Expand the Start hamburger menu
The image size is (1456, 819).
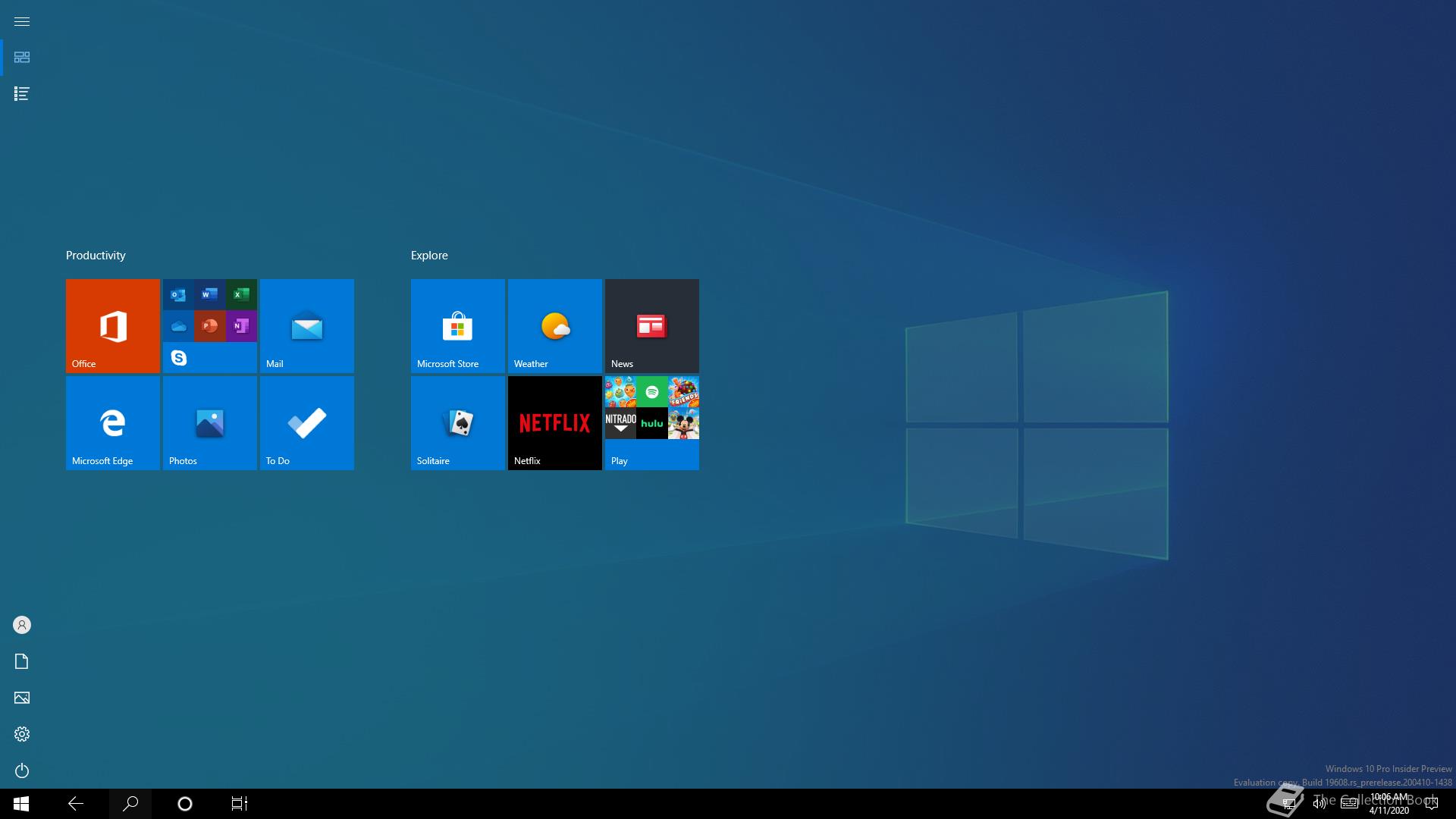pyautogui.click(x=22, y=21)
